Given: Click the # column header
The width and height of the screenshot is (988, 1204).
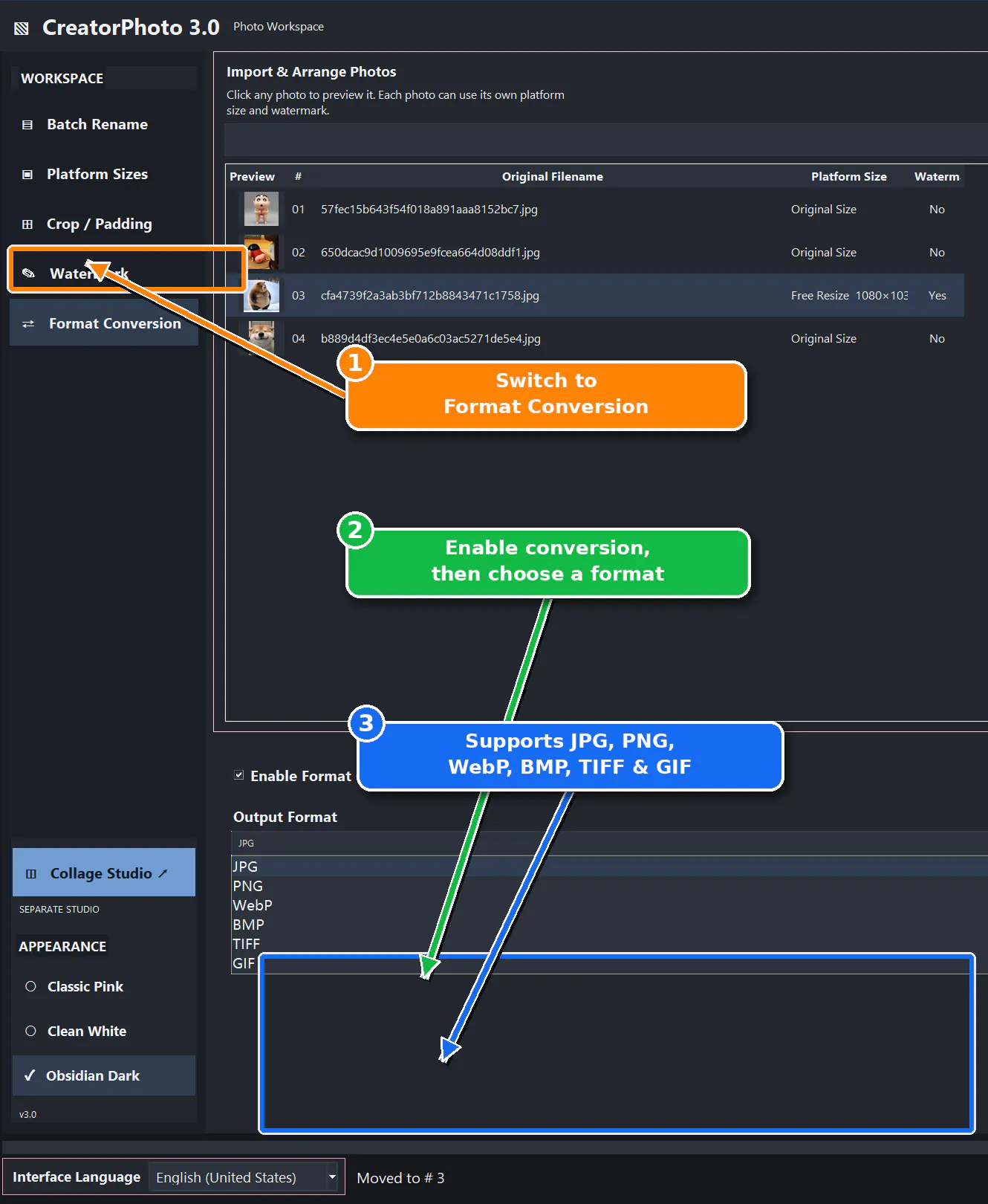Looking at the screenshot, I should click(x=298, y=176).
